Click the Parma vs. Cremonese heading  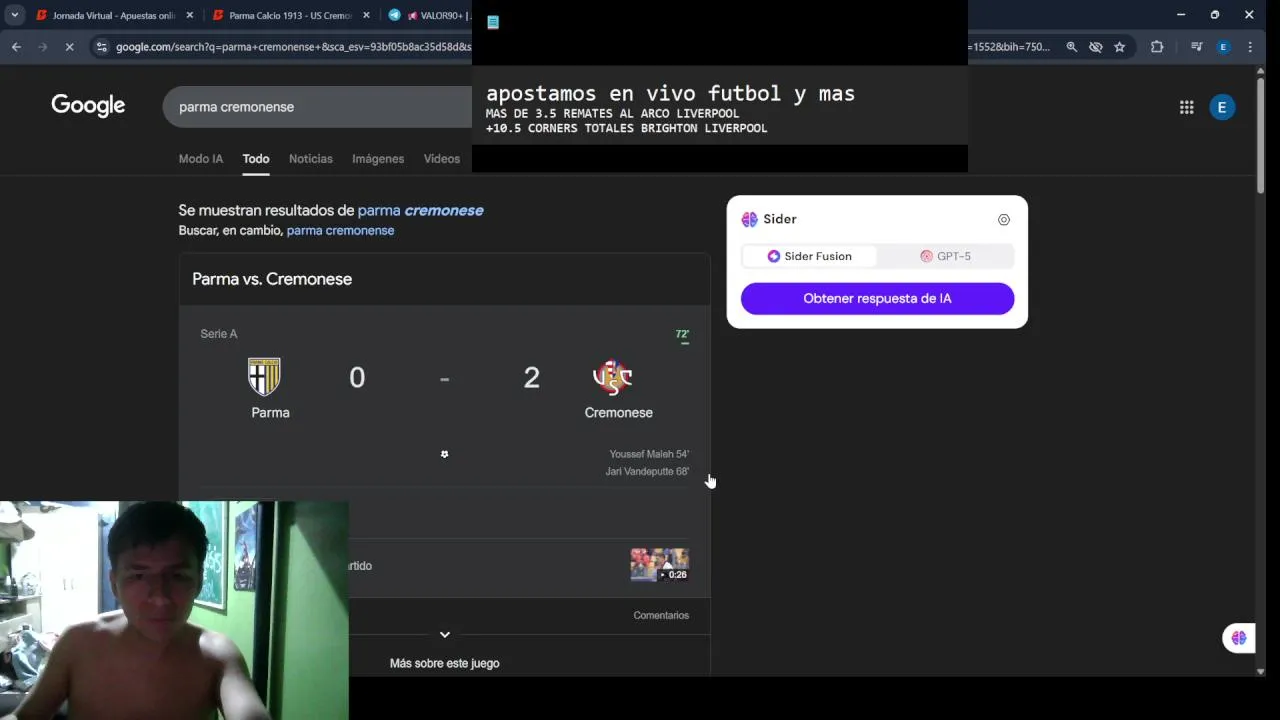click(272, 279)
